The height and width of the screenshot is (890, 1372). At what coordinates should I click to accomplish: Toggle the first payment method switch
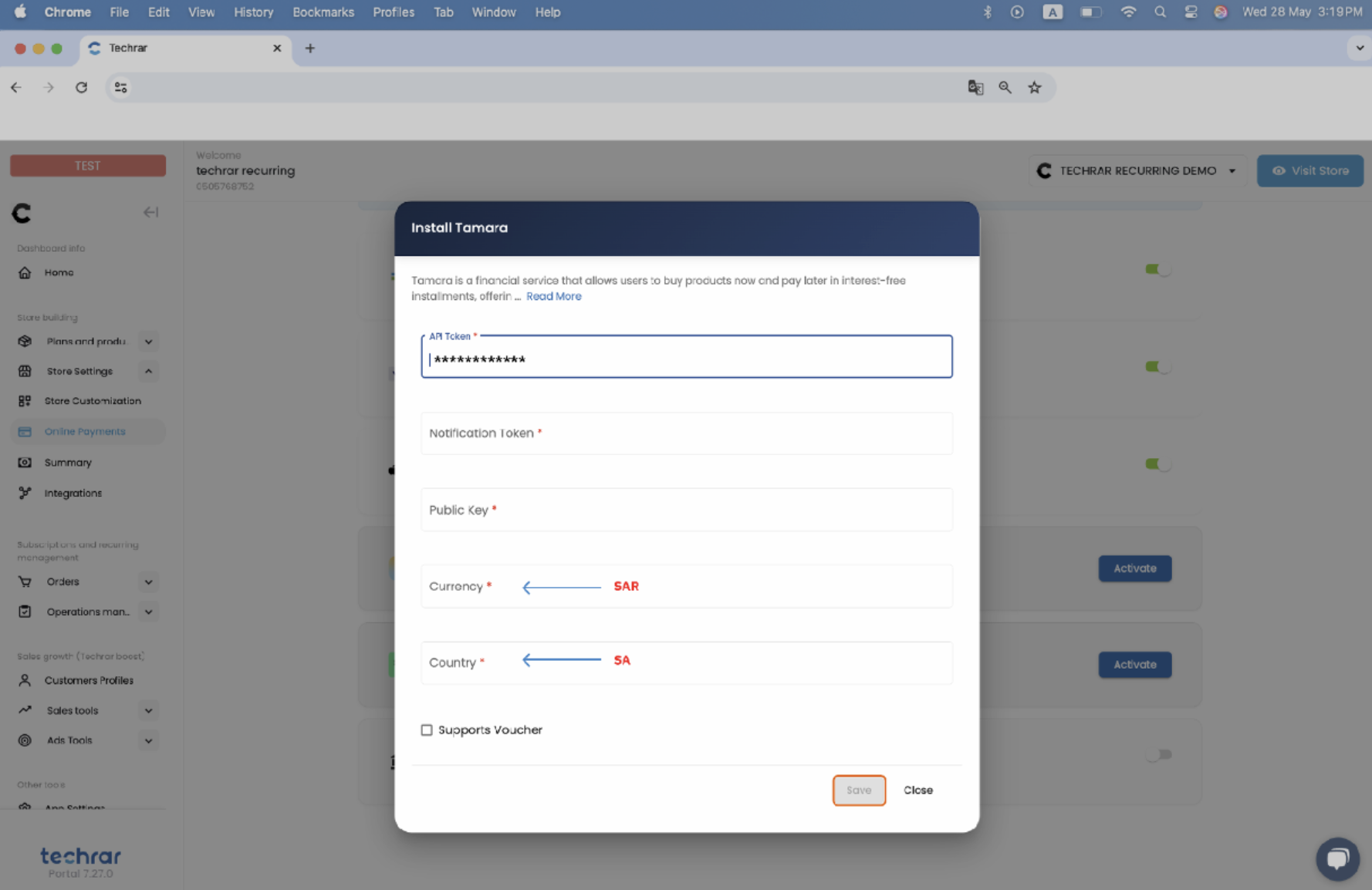tap(1157, 269)
